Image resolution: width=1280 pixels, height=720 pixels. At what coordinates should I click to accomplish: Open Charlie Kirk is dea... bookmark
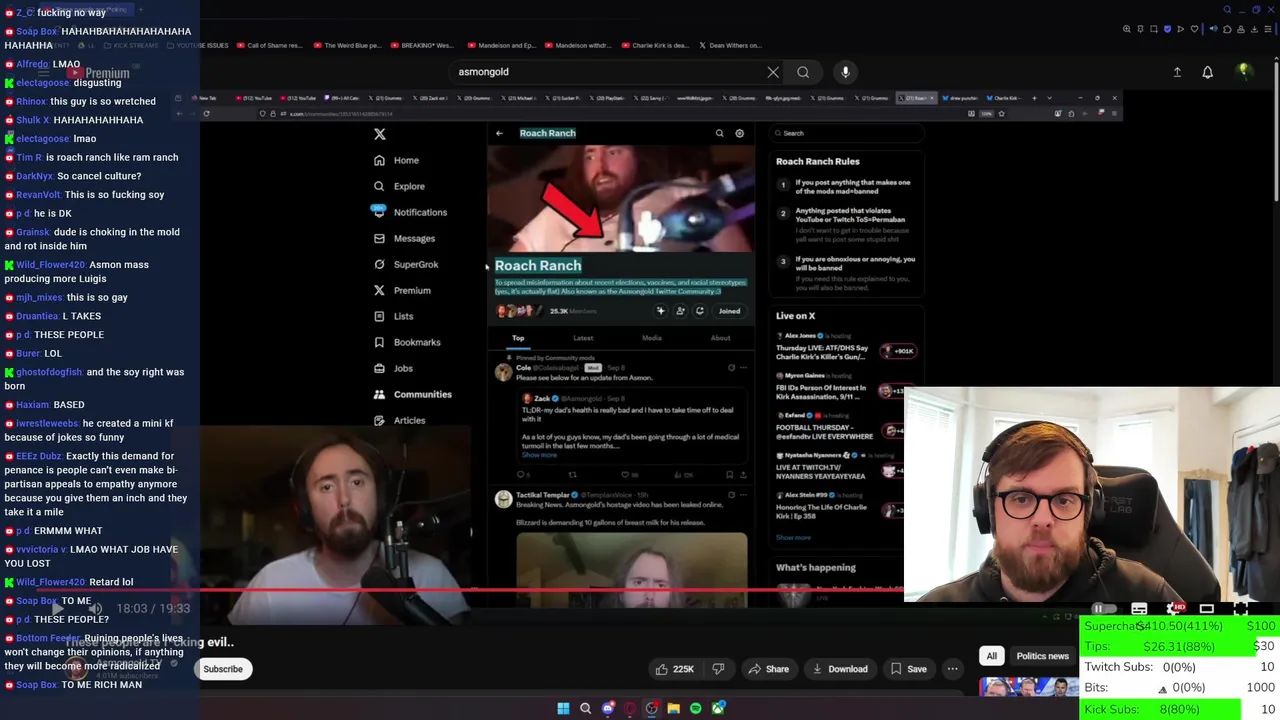655,45
